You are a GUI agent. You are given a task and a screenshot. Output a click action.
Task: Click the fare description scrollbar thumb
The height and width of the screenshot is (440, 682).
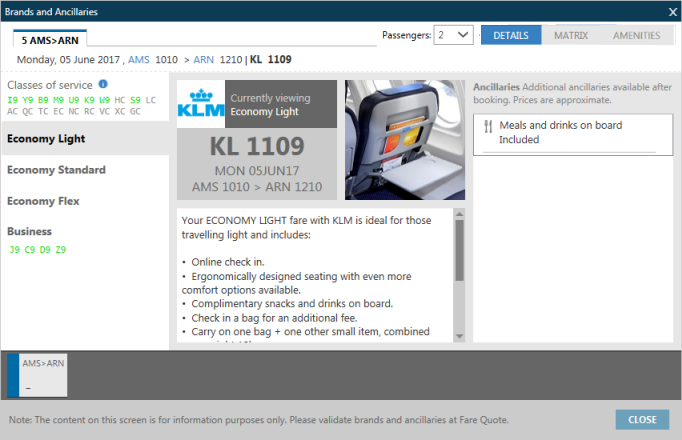point(459,250)
